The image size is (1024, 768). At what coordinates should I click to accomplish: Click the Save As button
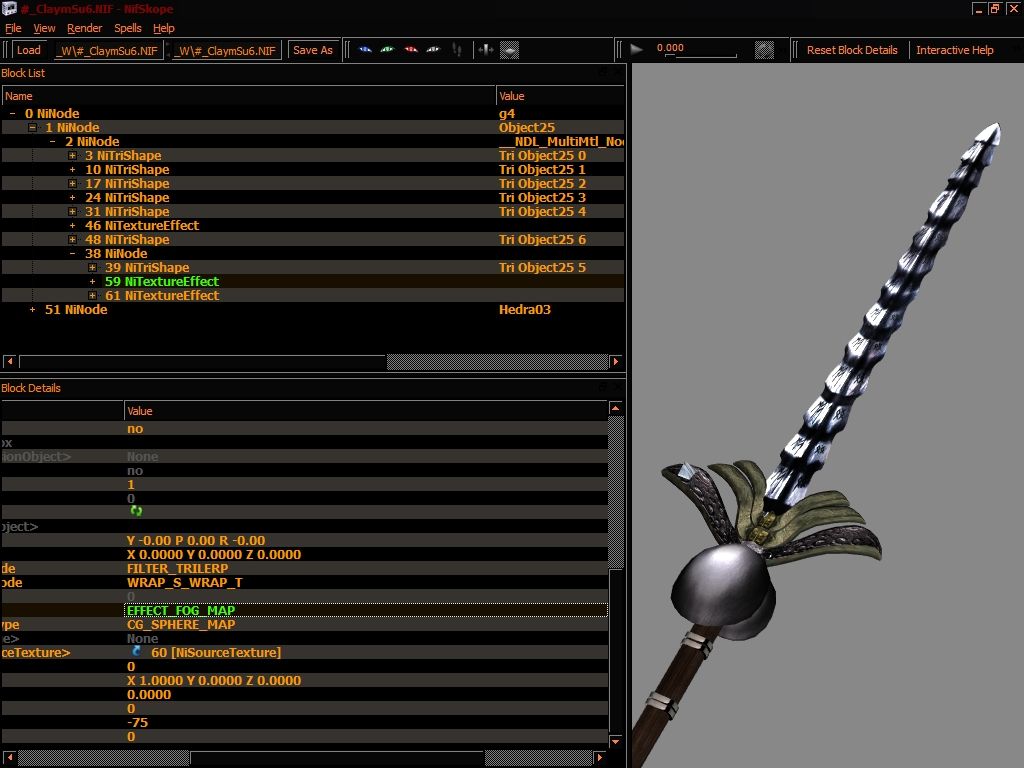coord(313,50)
